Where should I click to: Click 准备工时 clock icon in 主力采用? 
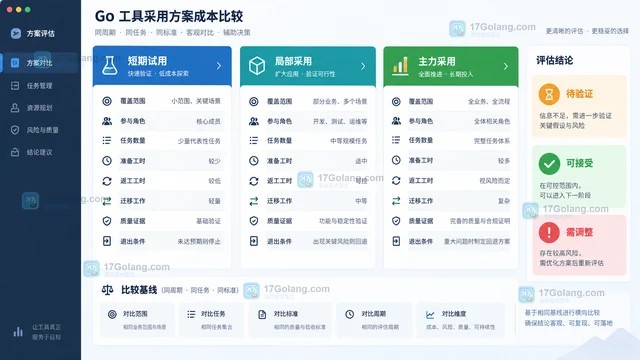(x=396, y=160)
